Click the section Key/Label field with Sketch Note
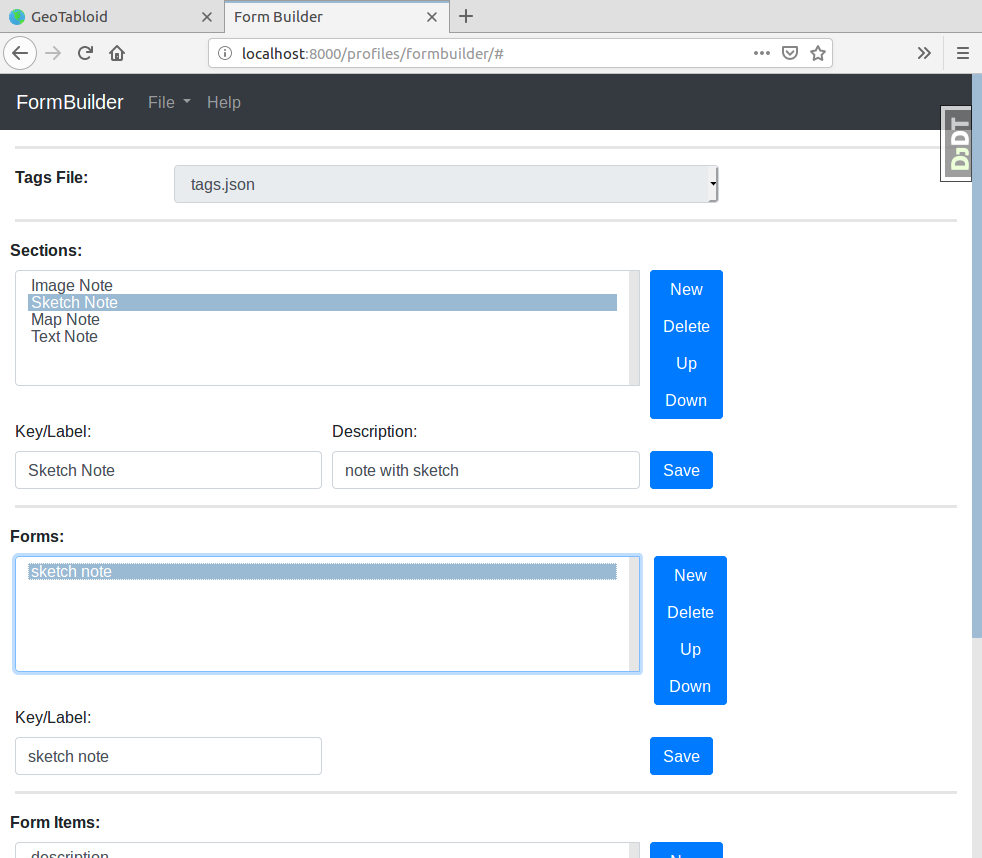 [168, 470]
